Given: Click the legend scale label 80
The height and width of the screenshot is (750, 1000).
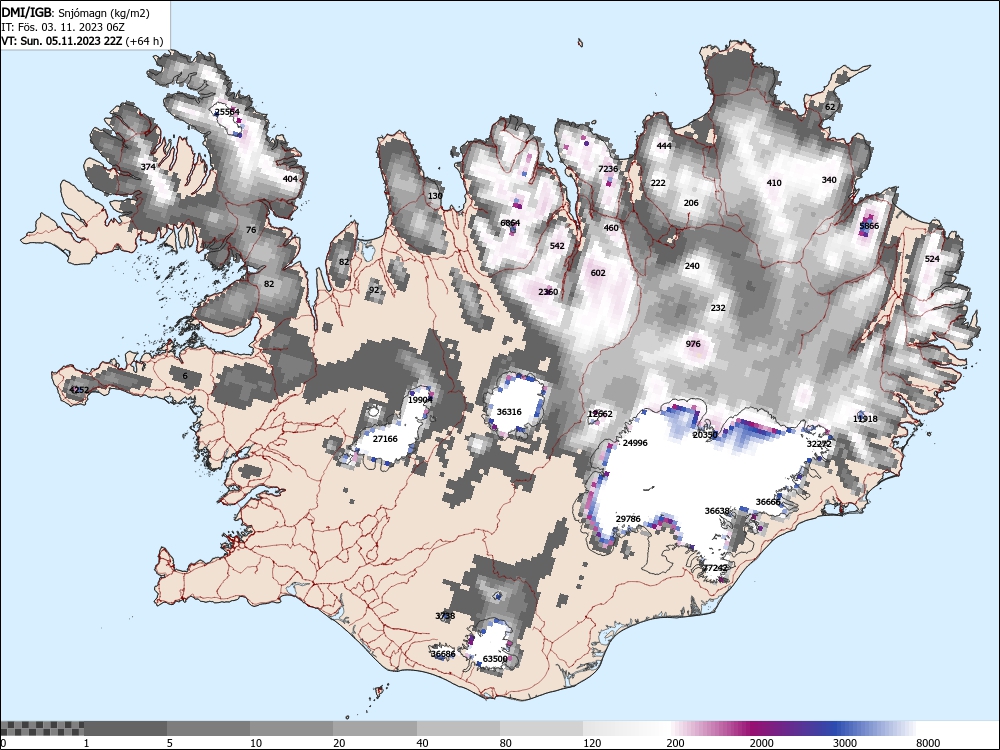Looking at the screenshot, I should click(x=506, y=743).
